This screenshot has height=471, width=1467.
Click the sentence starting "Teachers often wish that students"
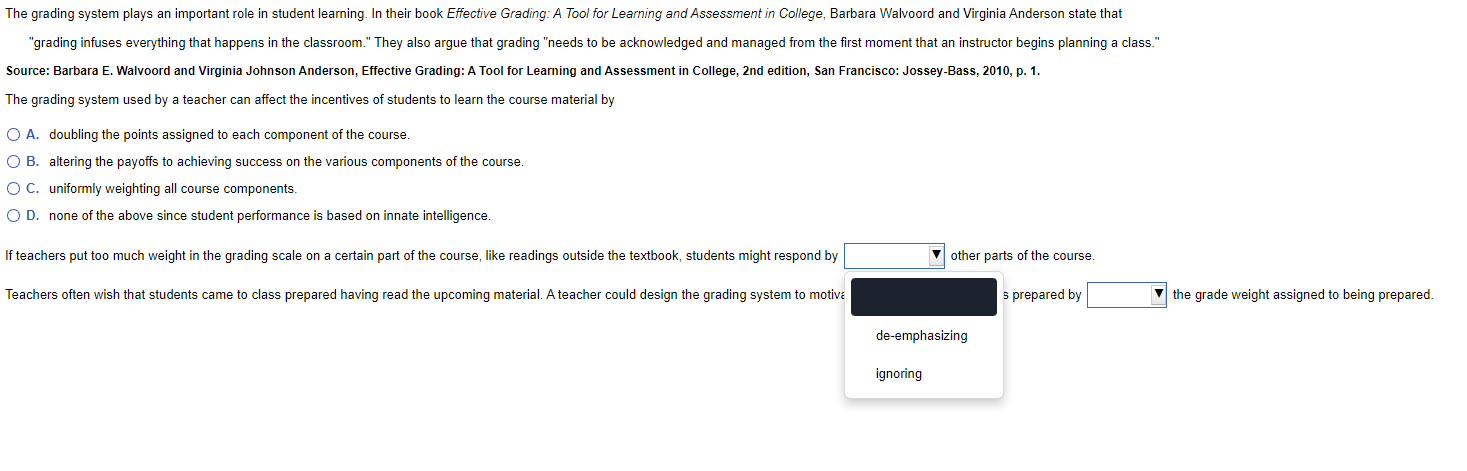pos(426,295)
